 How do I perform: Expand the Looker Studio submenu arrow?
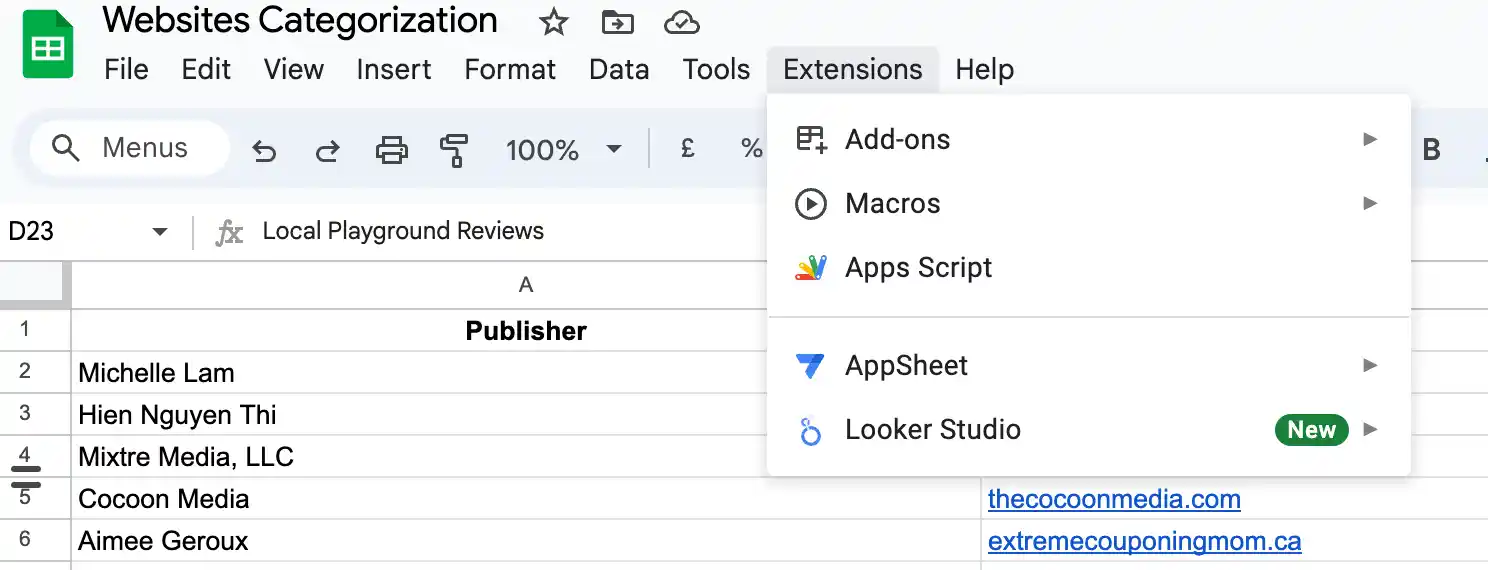click(x=1371, y=429)
